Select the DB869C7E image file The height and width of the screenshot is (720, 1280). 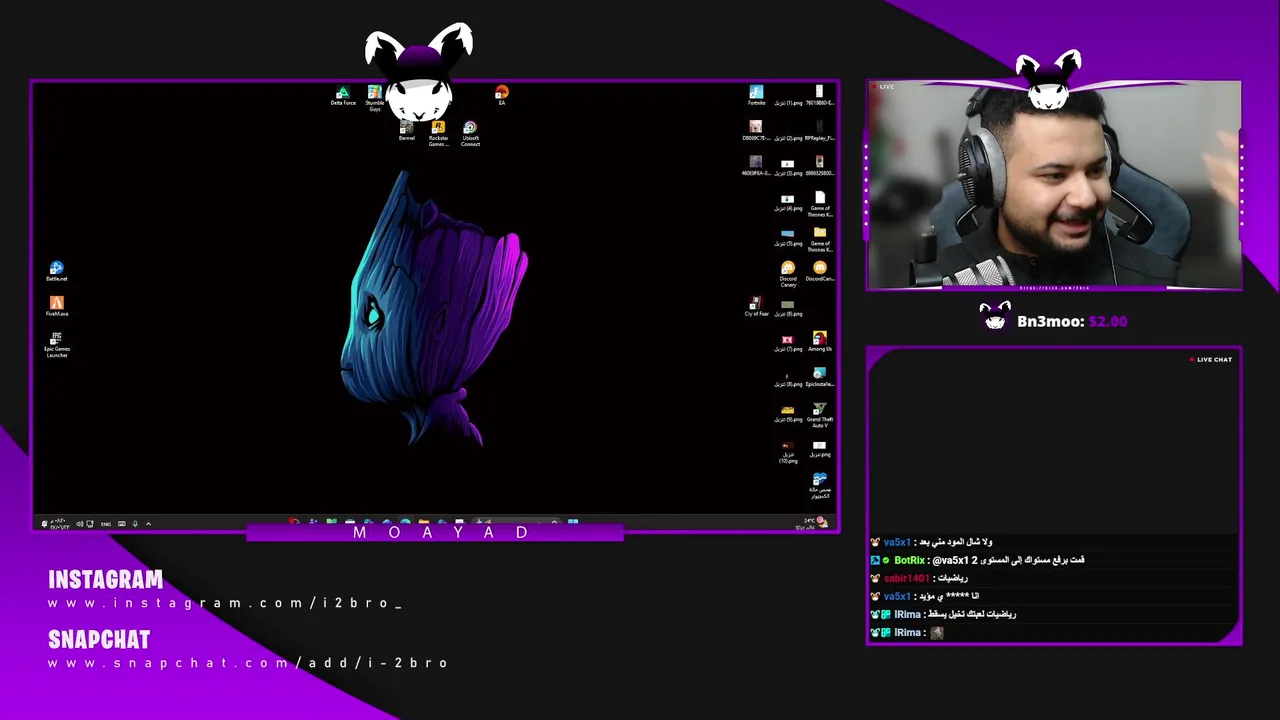[x=756, y=131]
